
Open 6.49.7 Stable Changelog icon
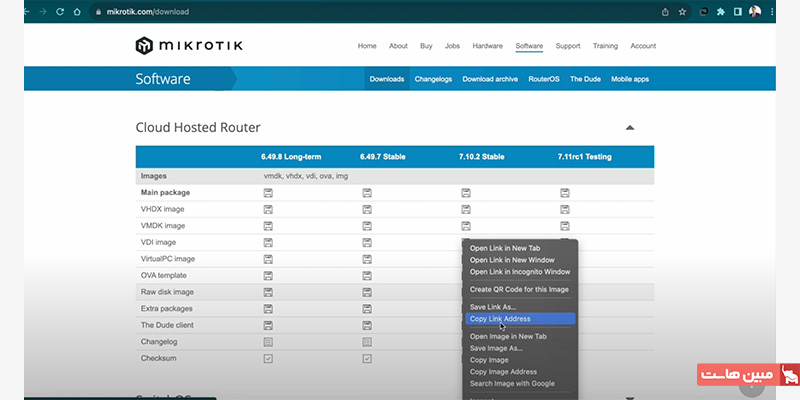coord(367,342)
